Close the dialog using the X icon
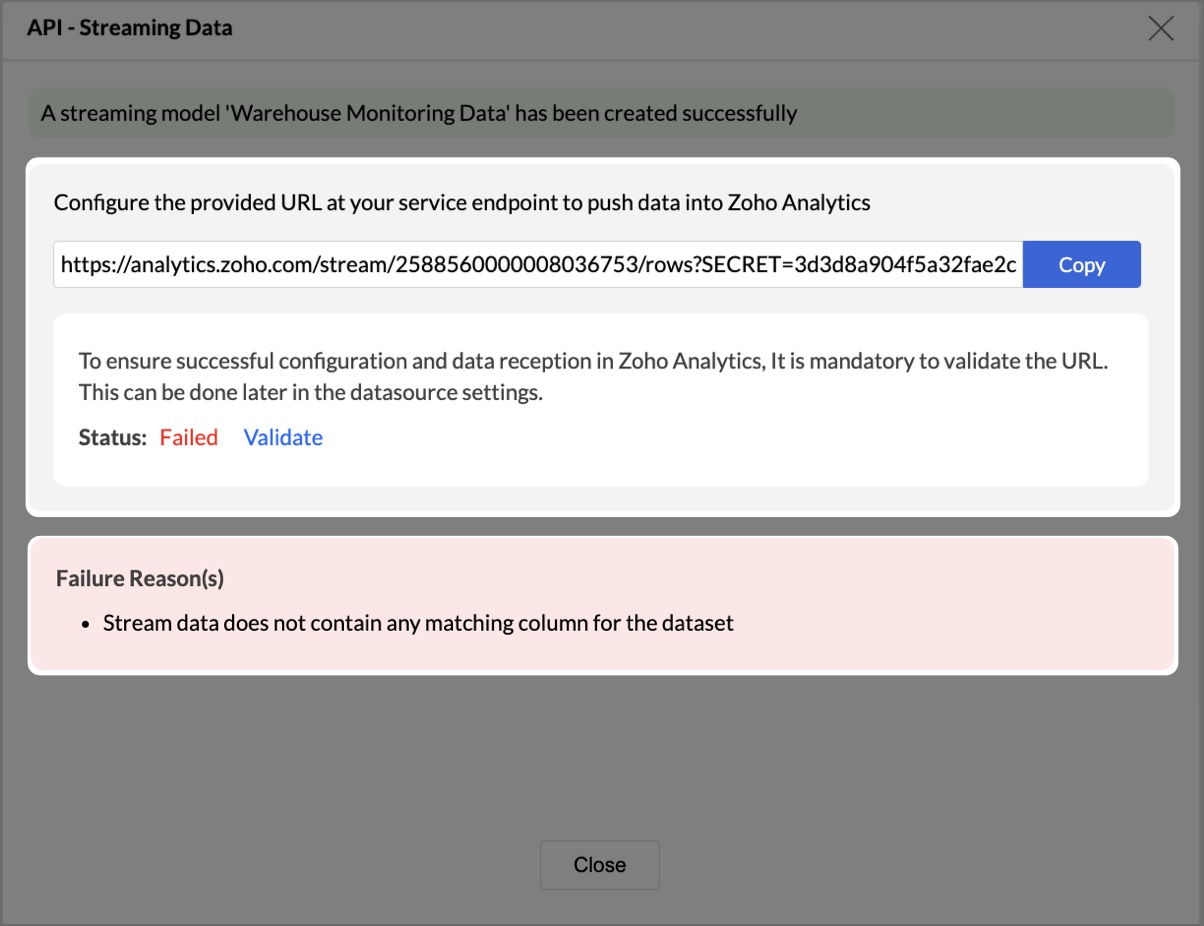 (1160, 28)
